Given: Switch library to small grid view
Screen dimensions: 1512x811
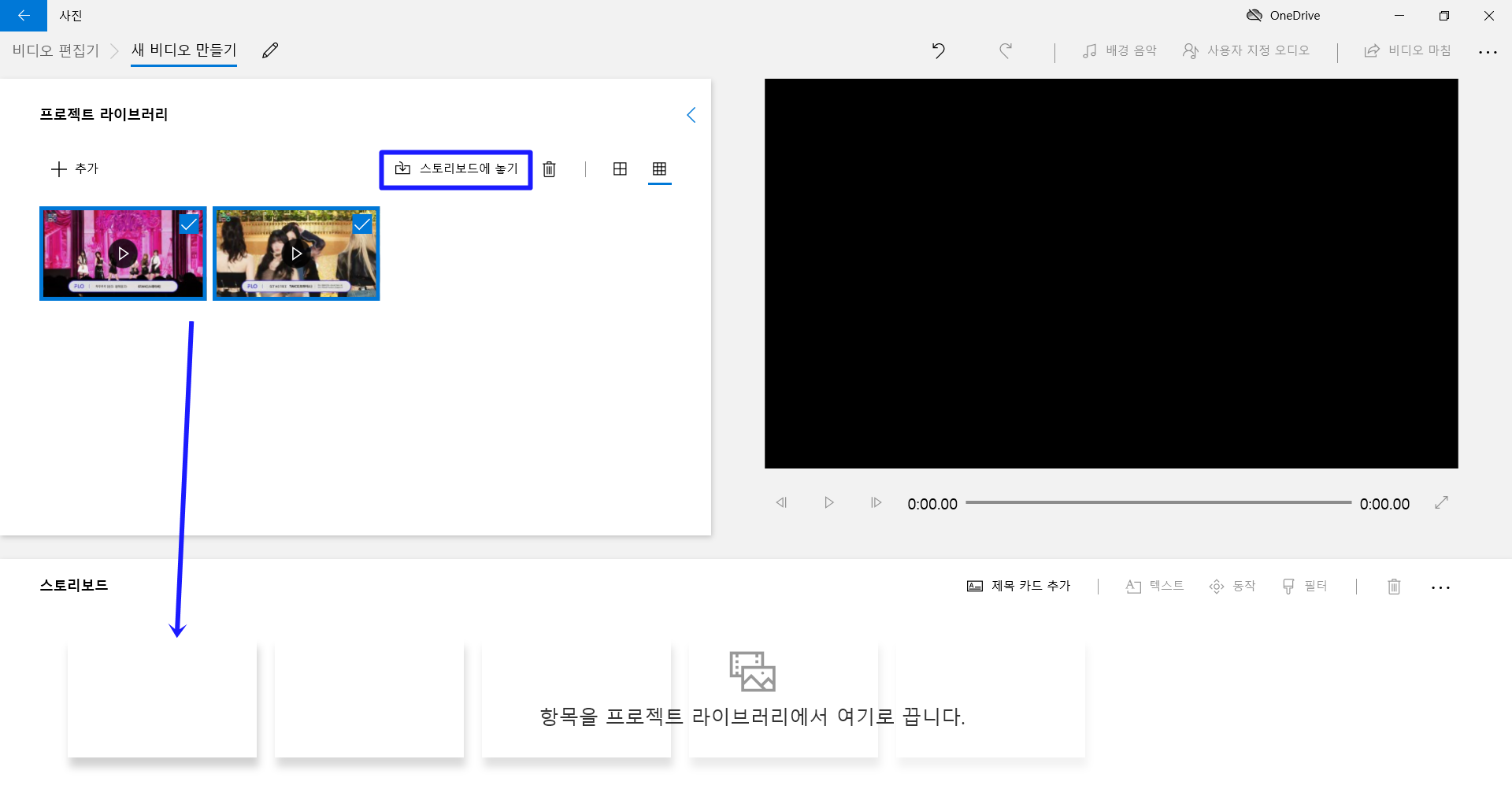Looking at the screenshot, I should click(659, 168).
